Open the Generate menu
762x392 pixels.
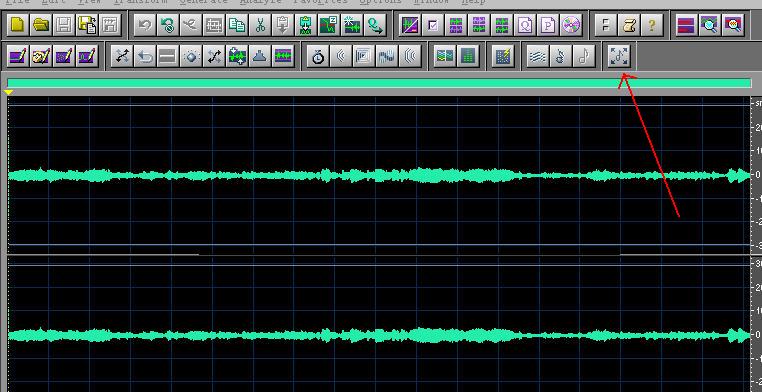click(203, 1)
